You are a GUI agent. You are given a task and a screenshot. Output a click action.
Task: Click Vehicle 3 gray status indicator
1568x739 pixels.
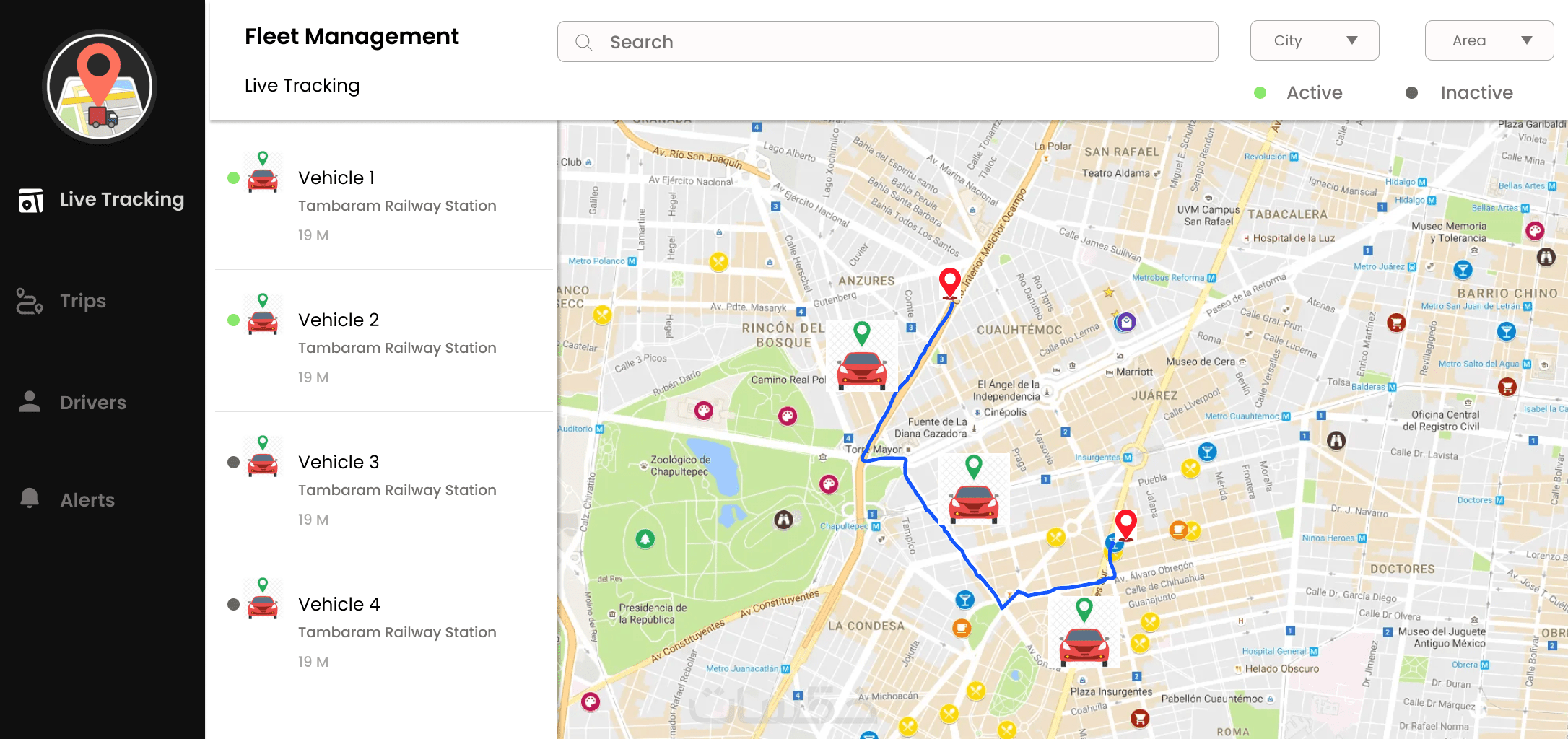pos(233,462)
